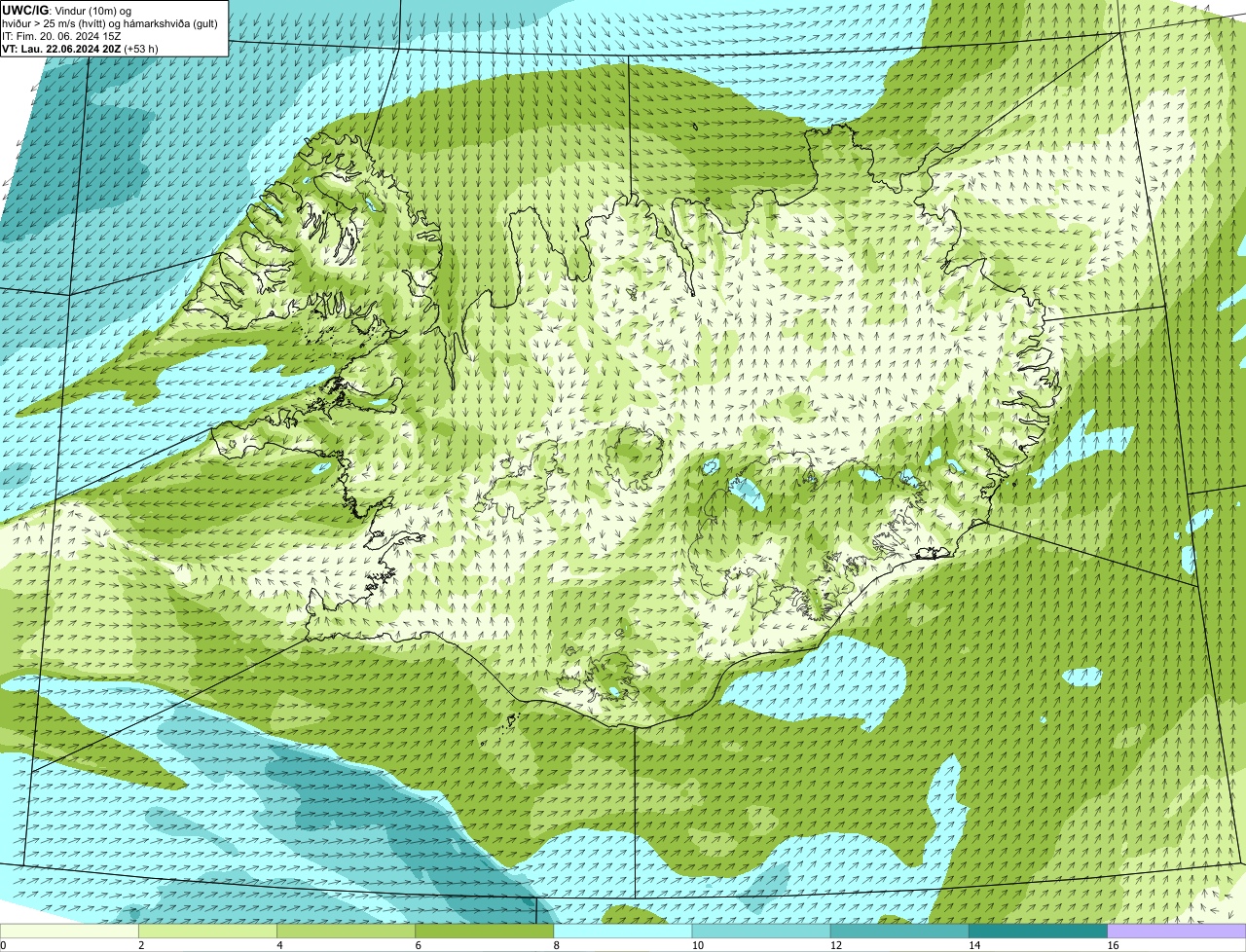Click the 4–6 m/s green legend swatch

point(347,931)
